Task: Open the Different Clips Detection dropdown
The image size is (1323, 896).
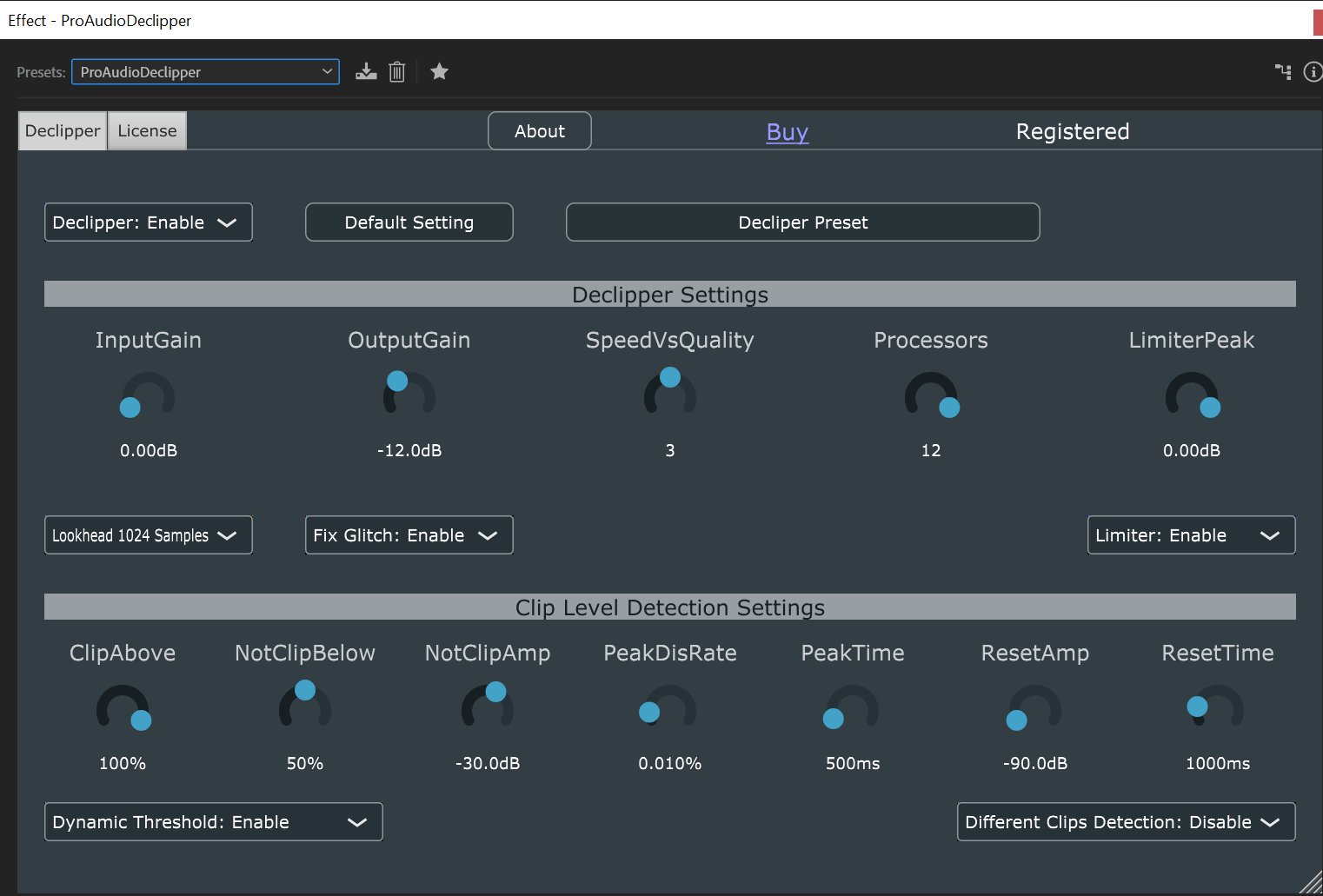Action: pos(1127,822)
